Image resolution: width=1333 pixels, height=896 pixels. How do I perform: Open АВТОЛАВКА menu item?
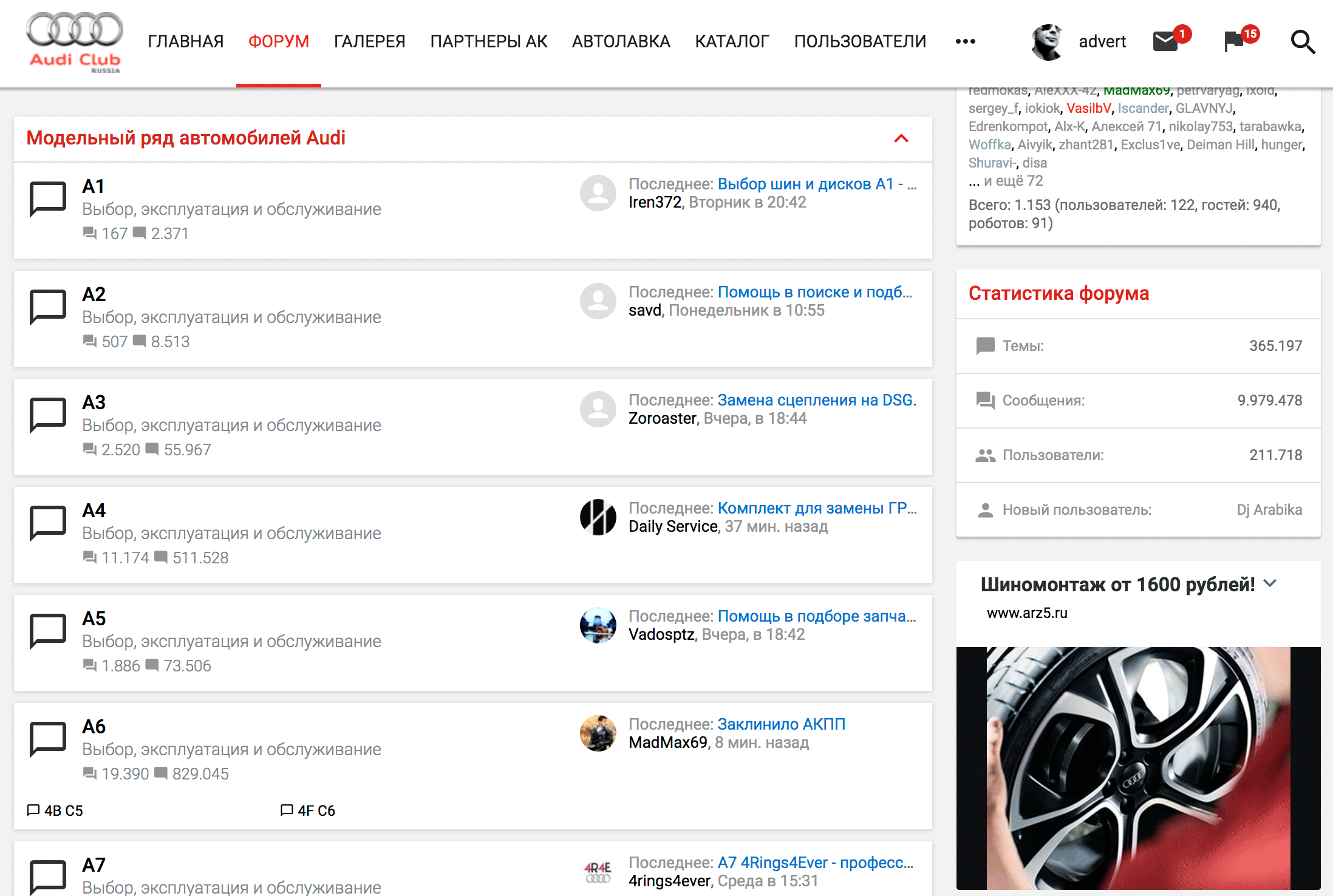621,41
